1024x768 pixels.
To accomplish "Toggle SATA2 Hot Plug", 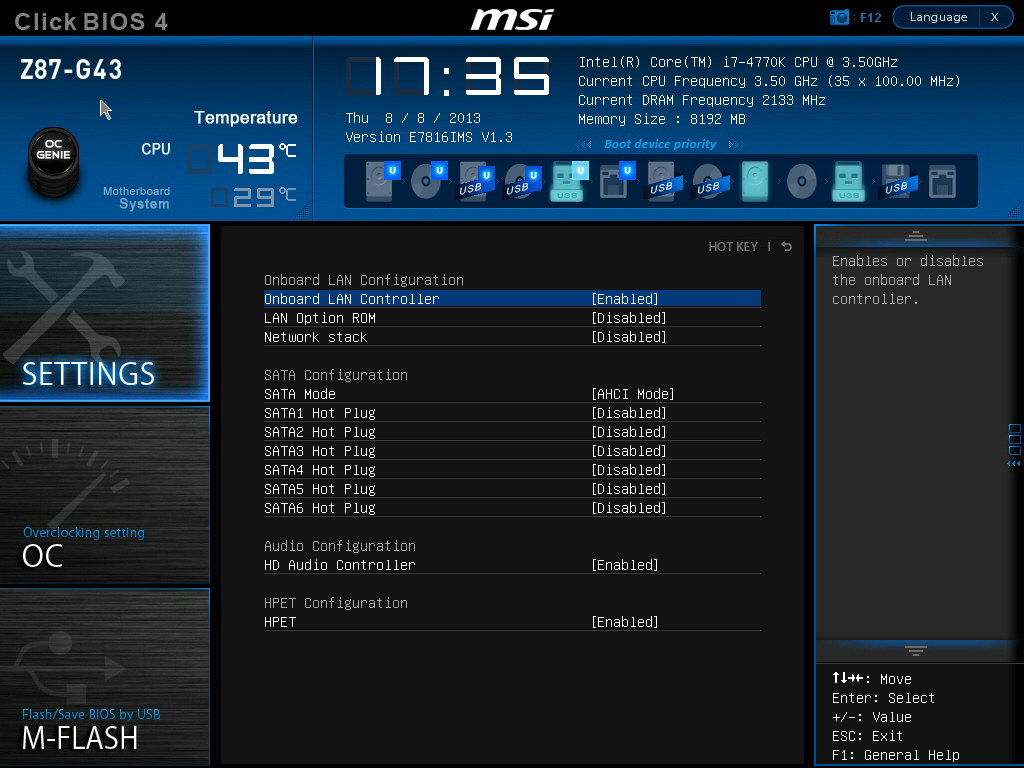I will [512, 432].
